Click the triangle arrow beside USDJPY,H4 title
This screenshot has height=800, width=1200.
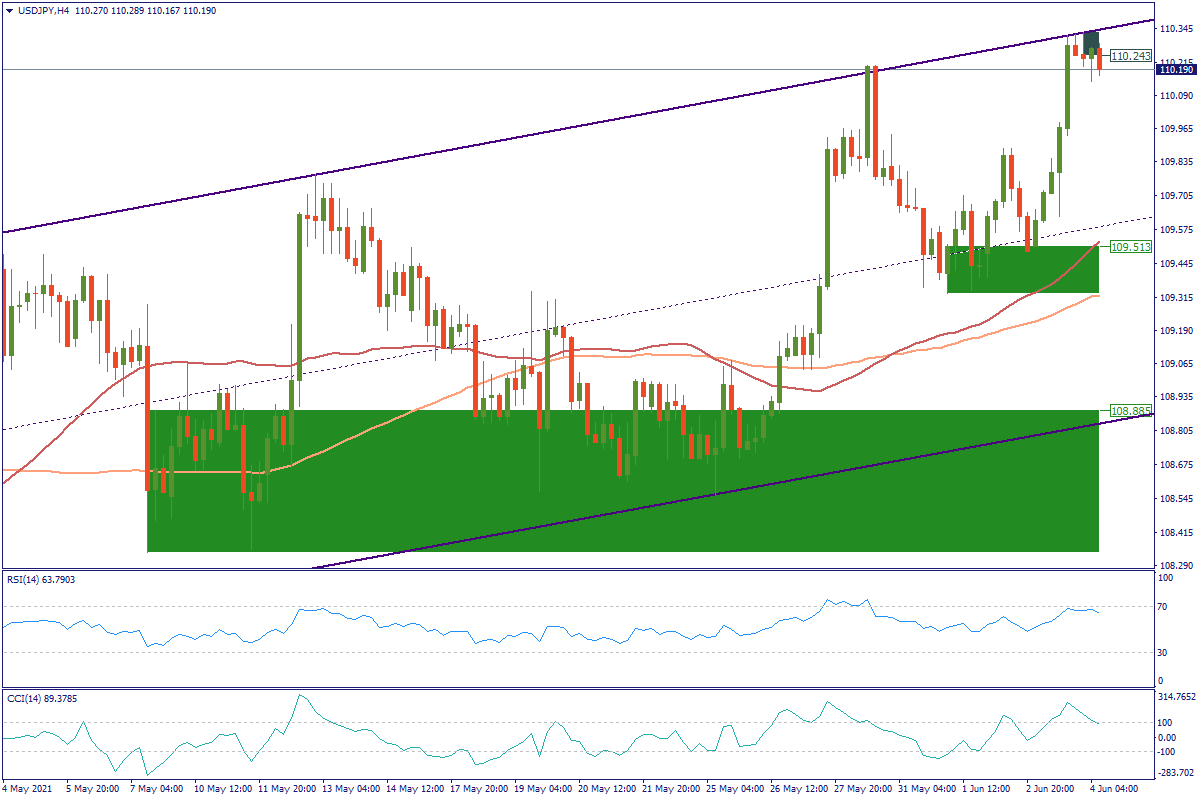[x=9, y=10]
